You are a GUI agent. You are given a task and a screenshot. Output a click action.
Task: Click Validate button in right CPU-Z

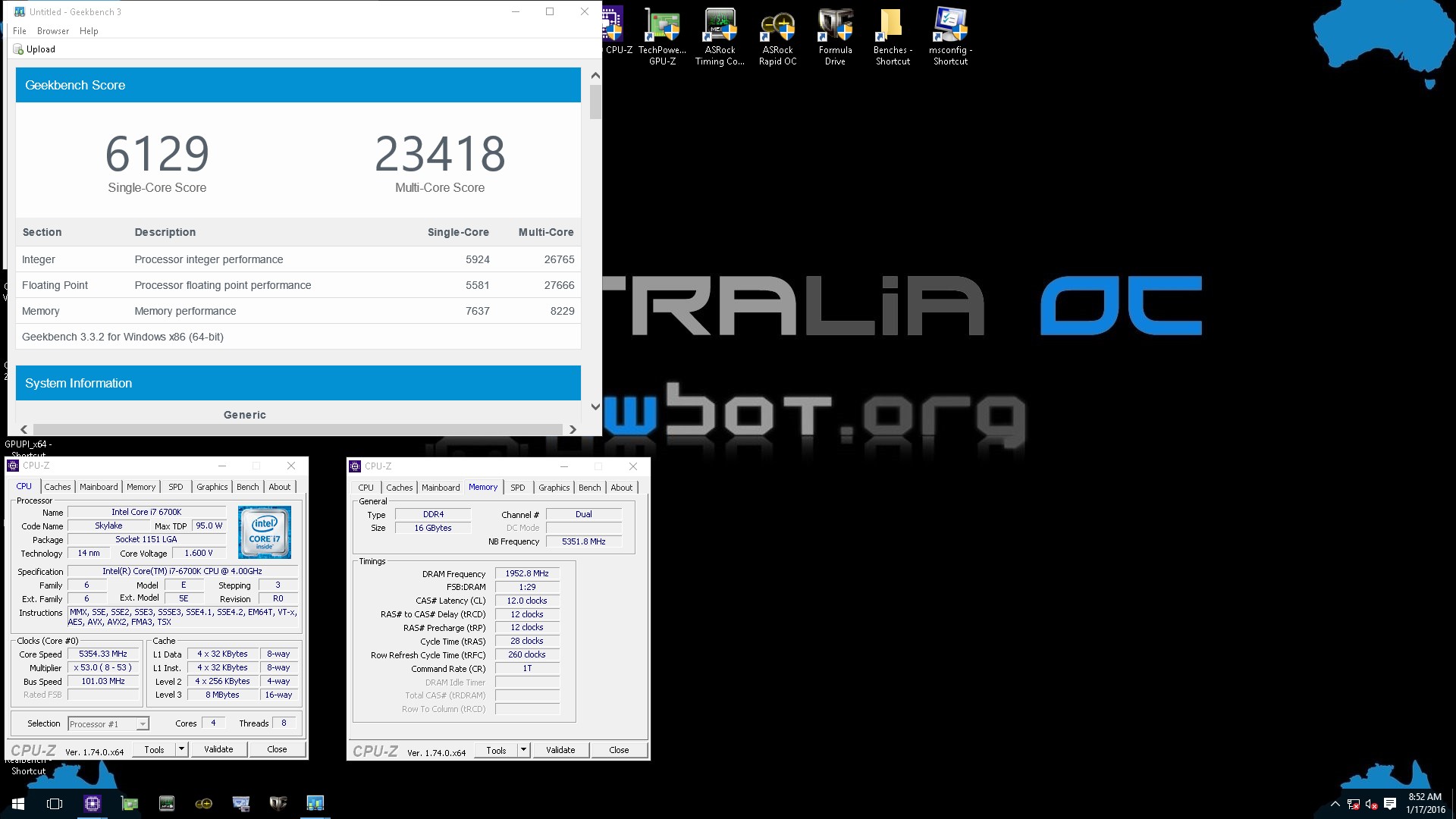click(x=560, y=750)
